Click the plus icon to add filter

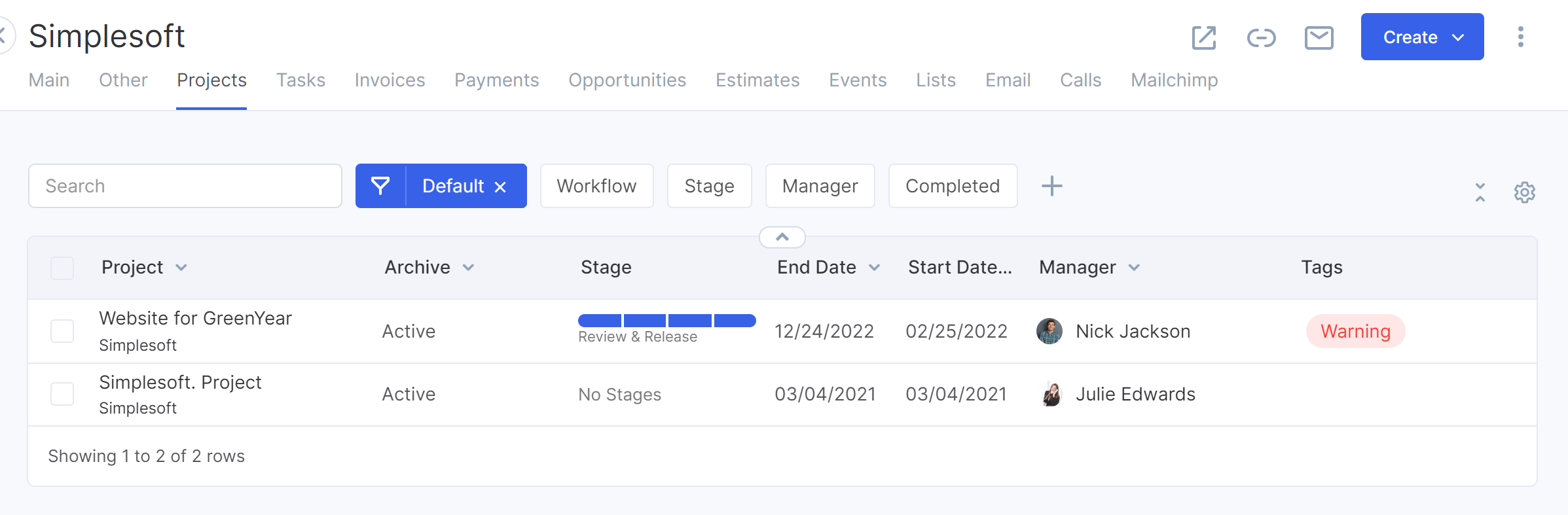coord(1051,186)
